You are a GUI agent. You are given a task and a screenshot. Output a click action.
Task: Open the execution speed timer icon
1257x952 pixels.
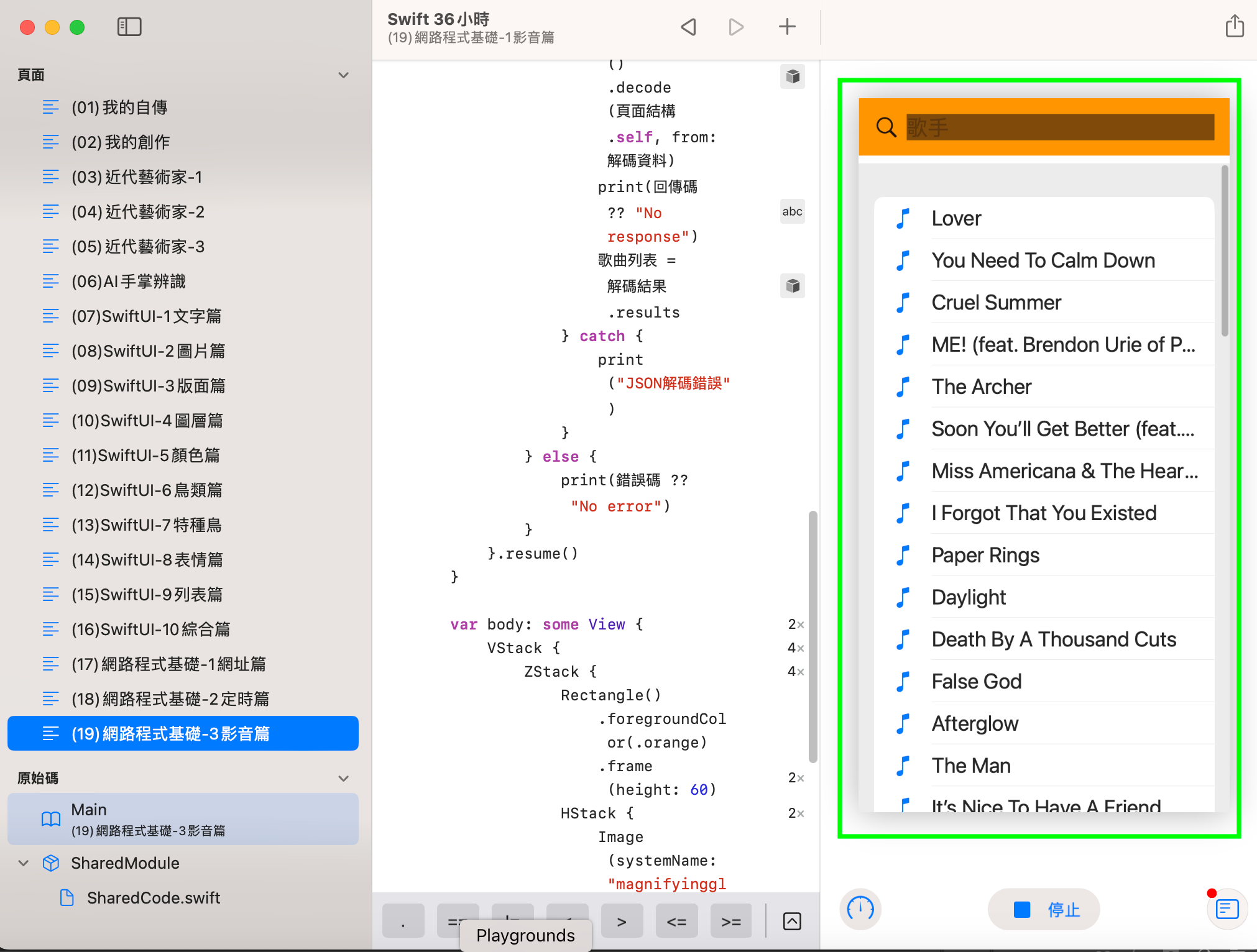pyautogui.click(x=860, y=909)
